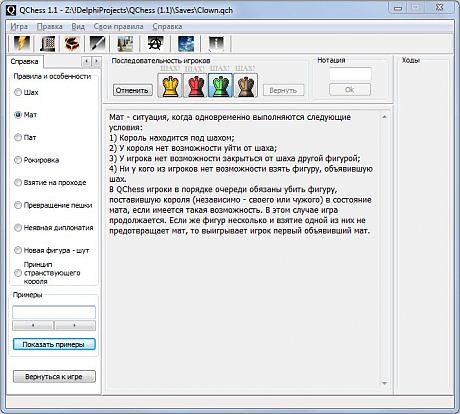Viewport: 460px width, 414px height.
Task: Select the Мат radio button
Action: pos(26,115)
